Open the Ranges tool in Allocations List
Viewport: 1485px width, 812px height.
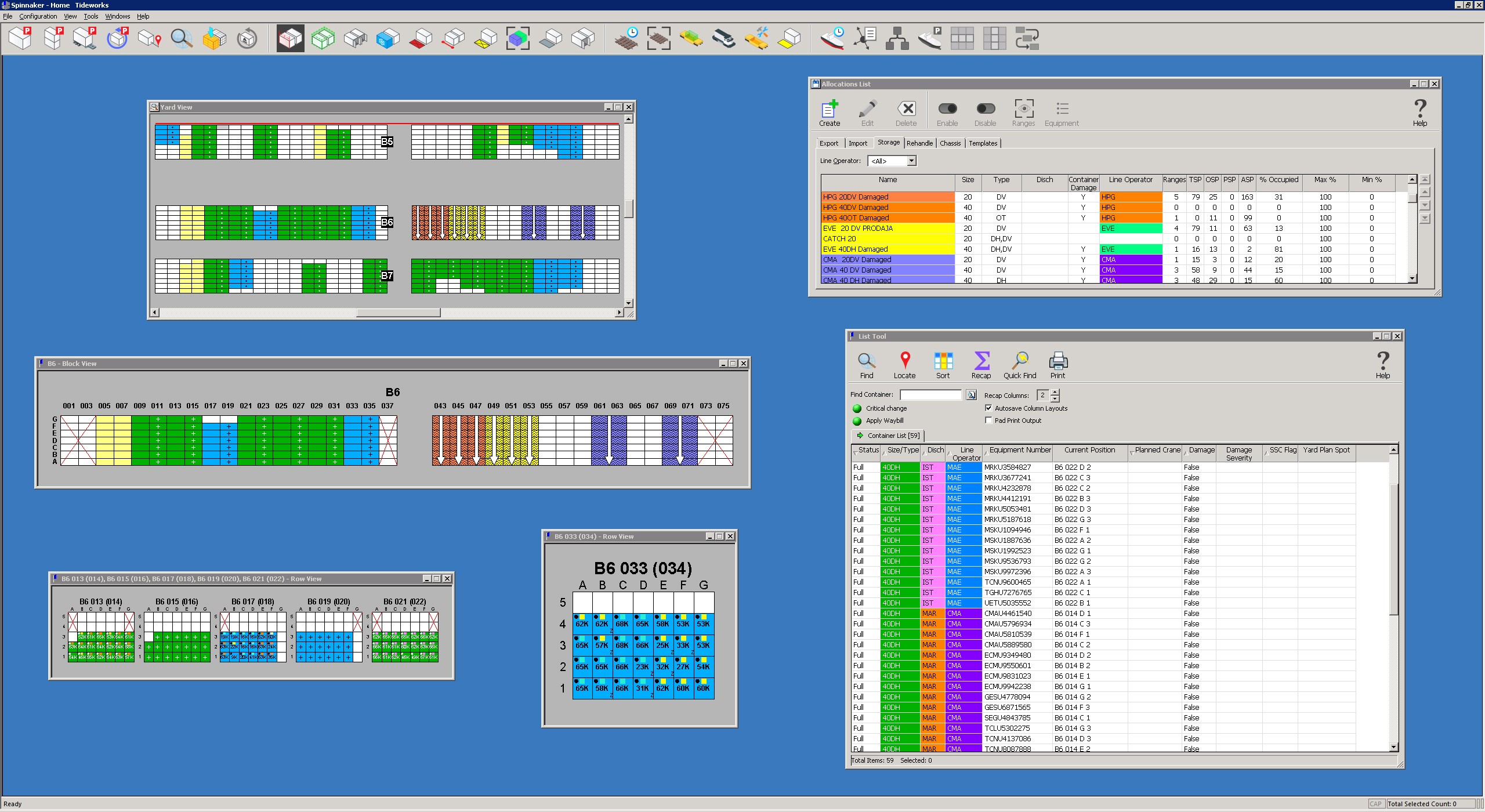click(1023, 109)
